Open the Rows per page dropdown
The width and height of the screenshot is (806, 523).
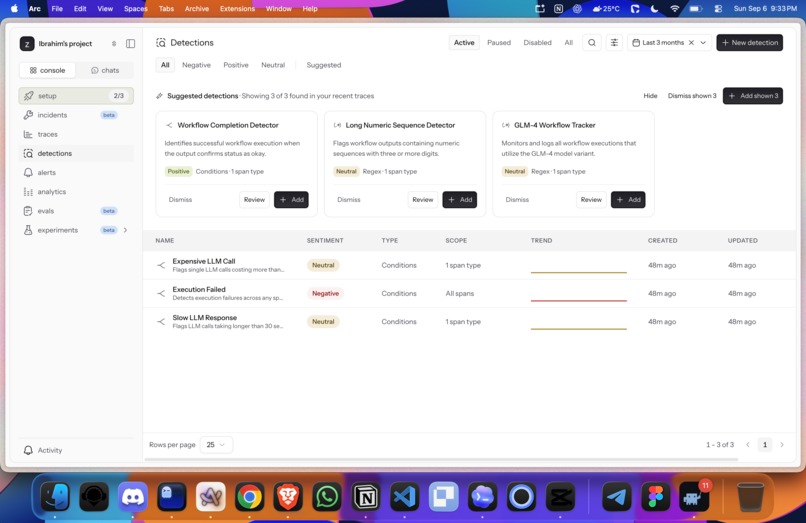coord(216,445)
